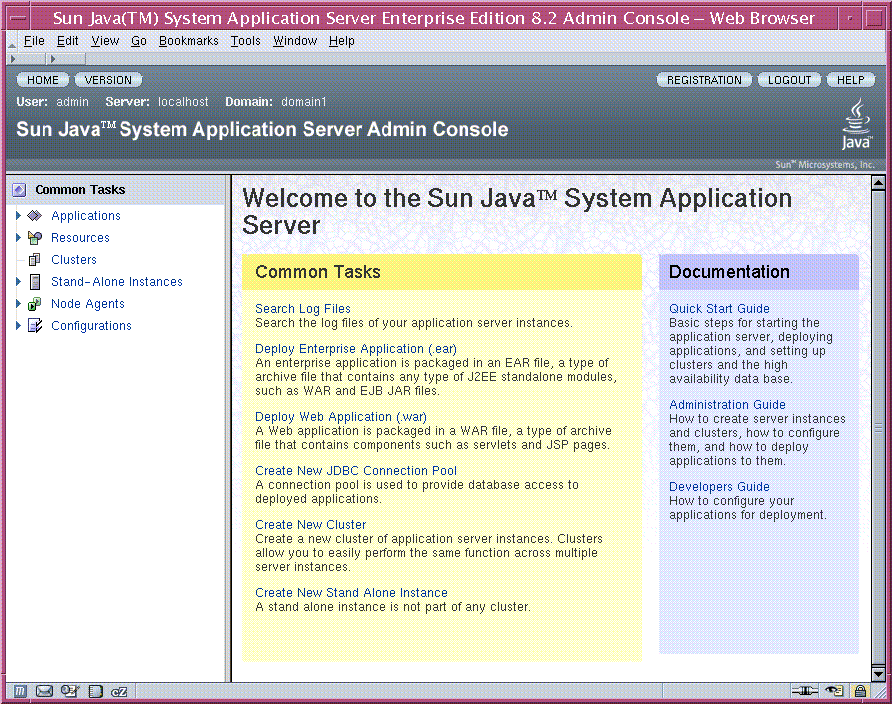Open the Quick Start Guide link
Image resolution: width=892 pixels, height=704 pixels.
click(719, 309)
